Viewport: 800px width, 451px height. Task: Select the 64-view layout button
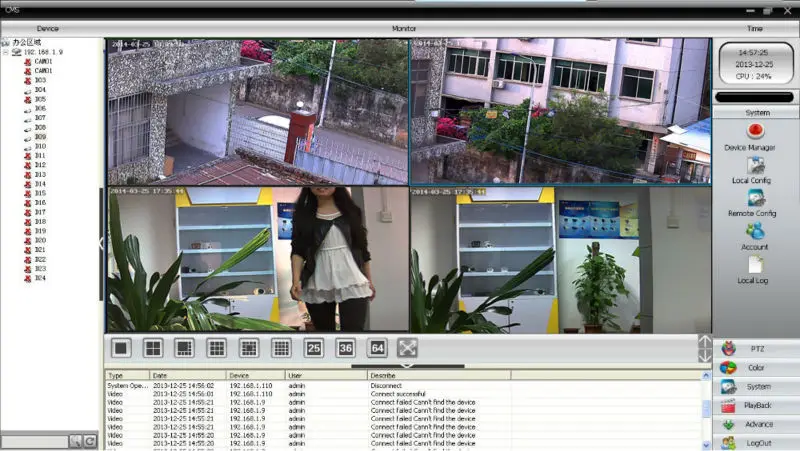tap(377, 348)
